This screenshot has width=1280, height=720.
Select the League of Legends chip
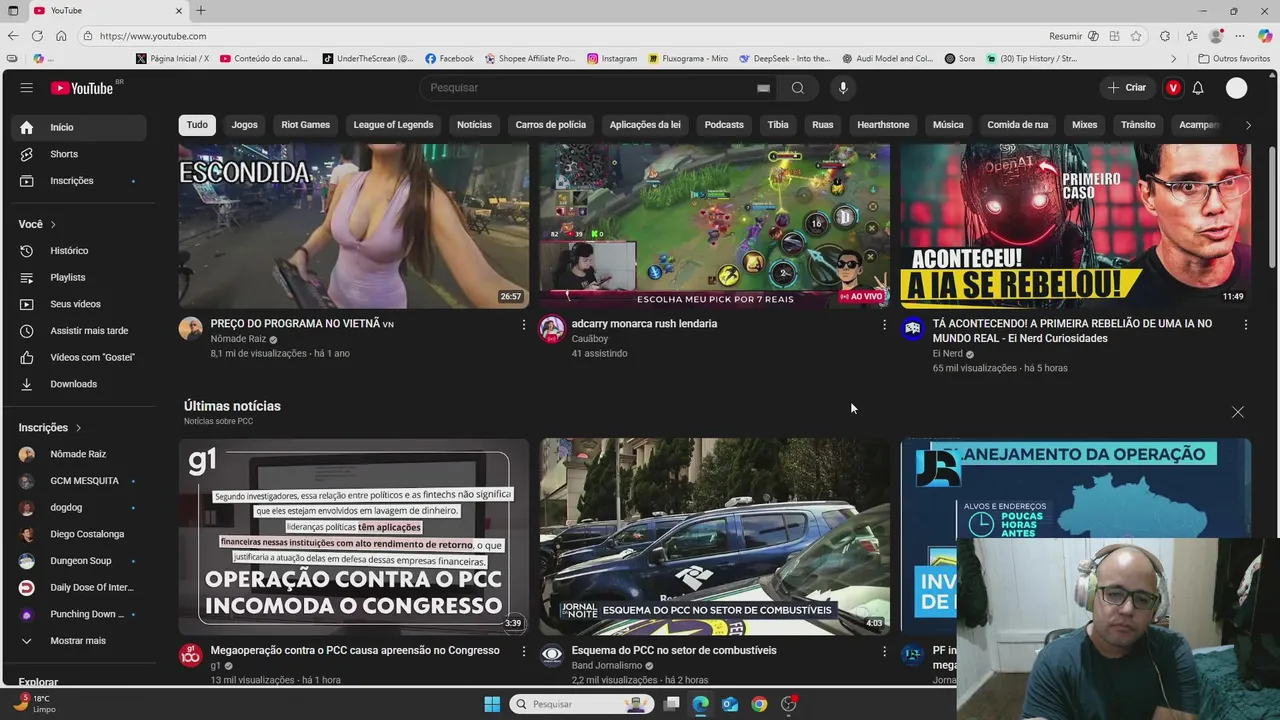coord(393,125)
